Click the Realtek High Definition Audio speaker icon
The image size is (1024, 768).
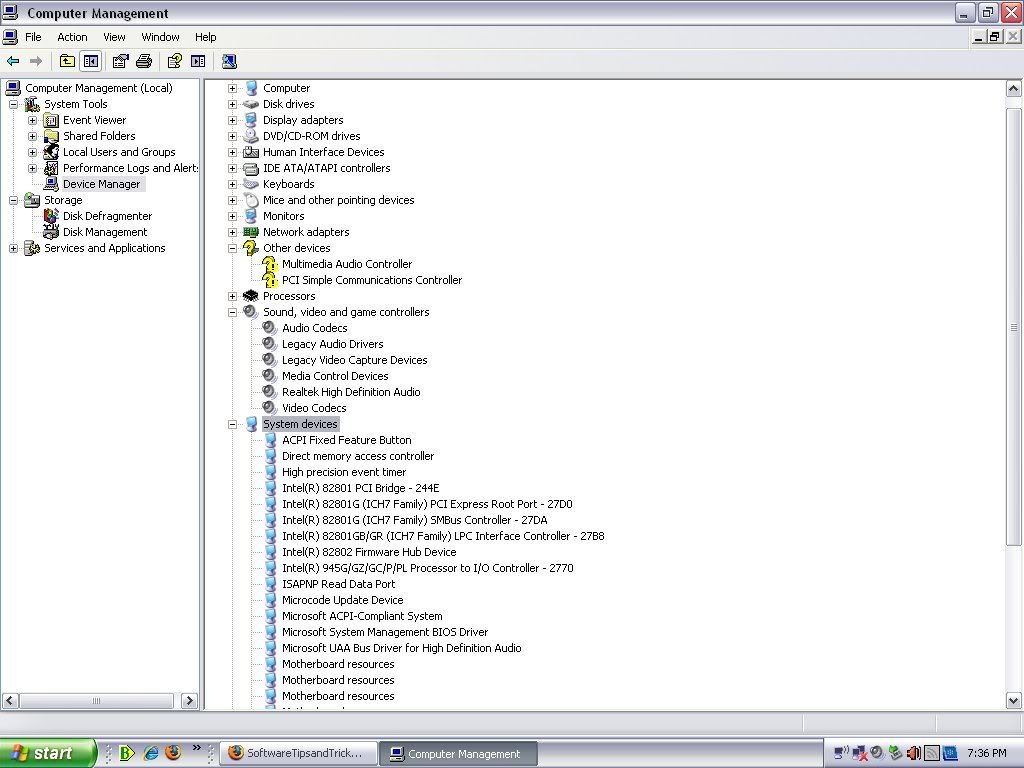(x=269, y=392)
